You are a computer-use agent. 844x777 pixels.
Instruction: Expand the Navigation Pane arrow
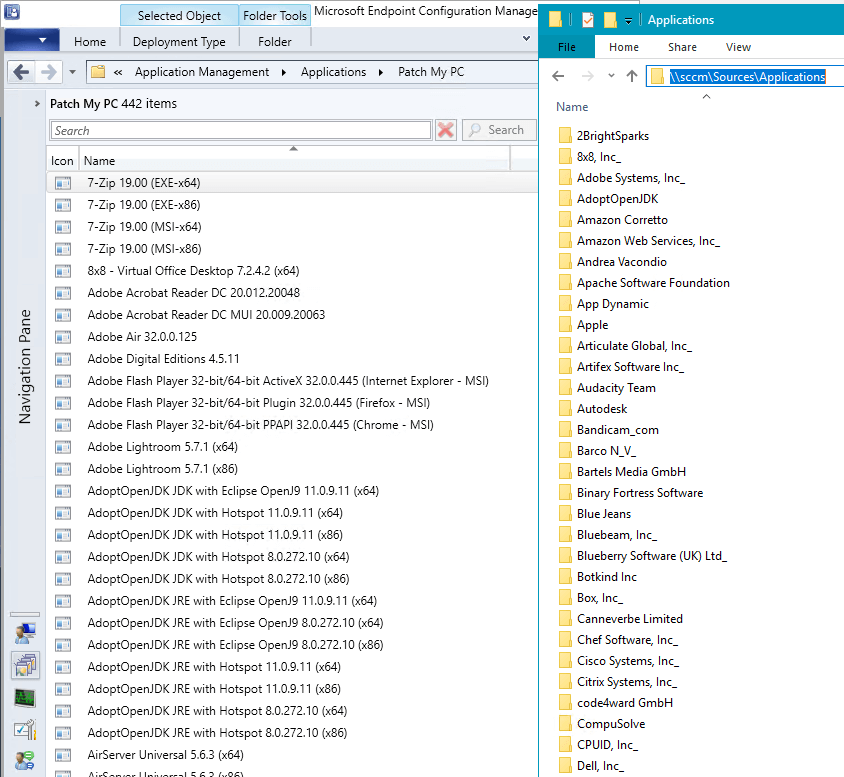coord(37,103)
